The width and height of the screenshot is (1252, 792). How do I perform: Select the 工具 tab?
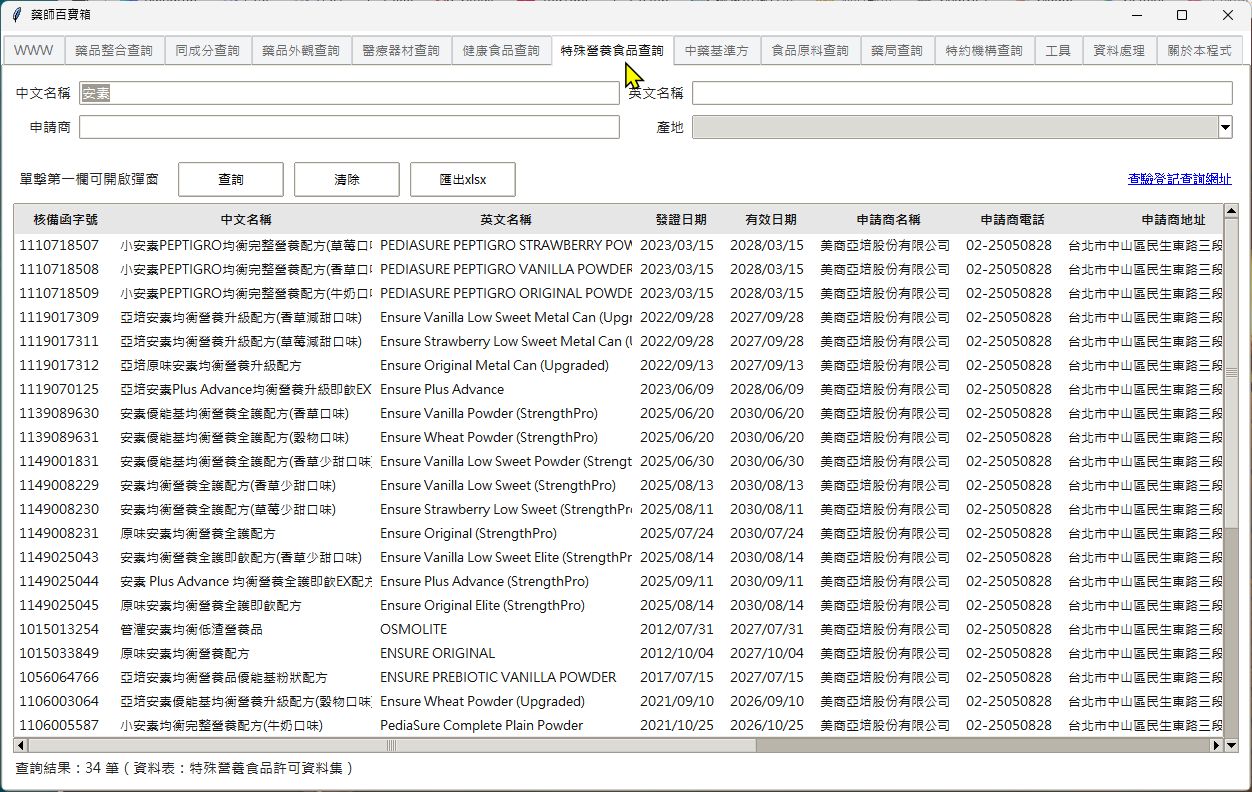[x=1058, y=50]
